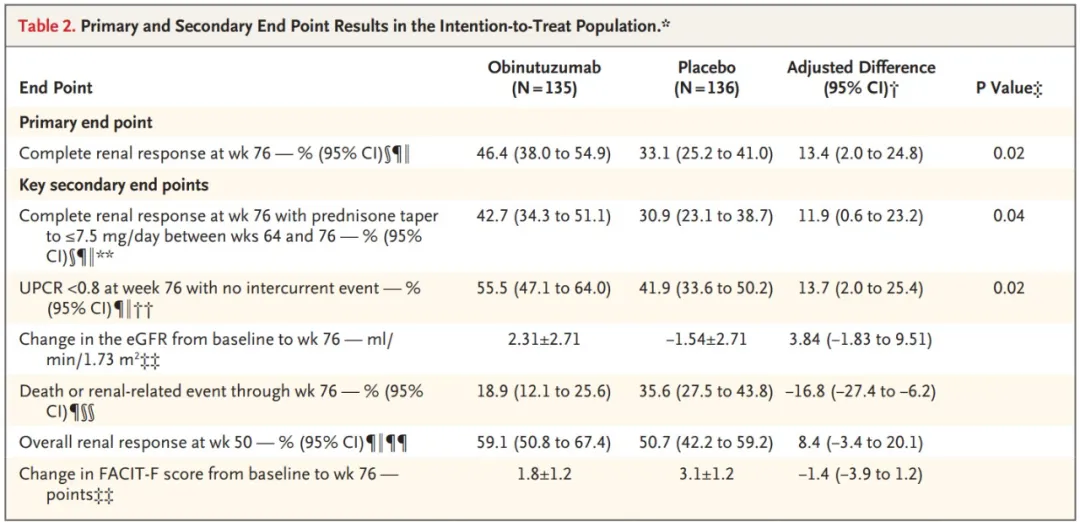Screen dimensions: 1080x522
Task: Select the Adjusted Difference (95% CI) header
Action: tap(861, 77)
